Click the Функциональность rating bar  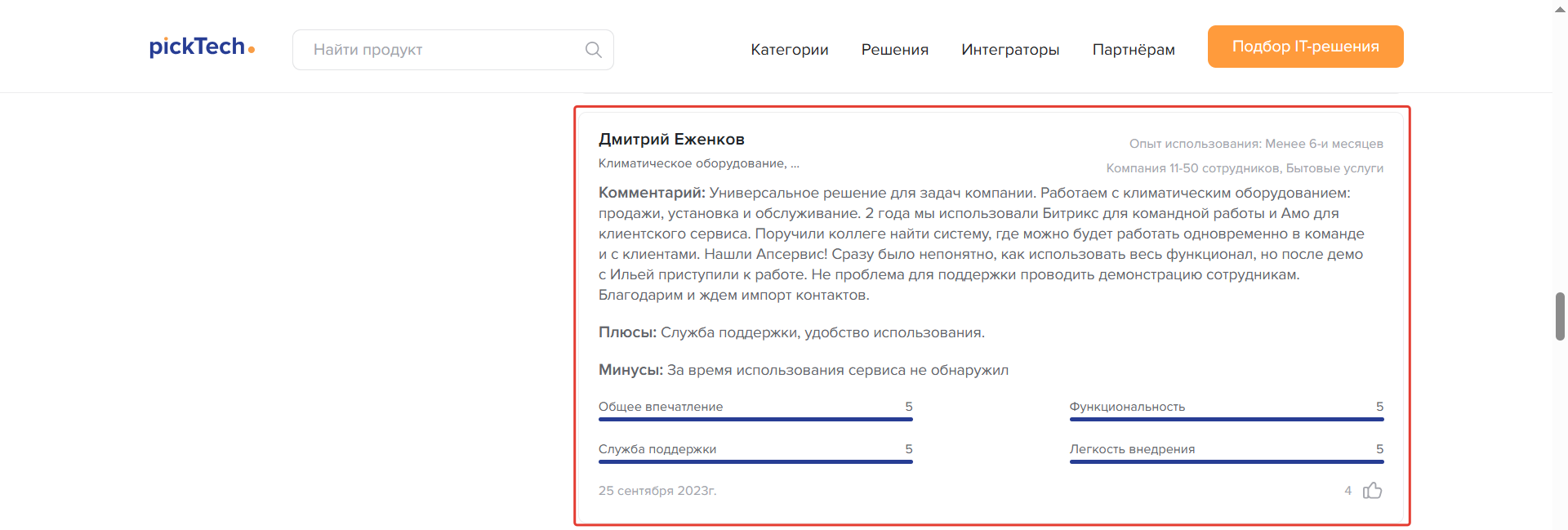(x=1227, y=419)
